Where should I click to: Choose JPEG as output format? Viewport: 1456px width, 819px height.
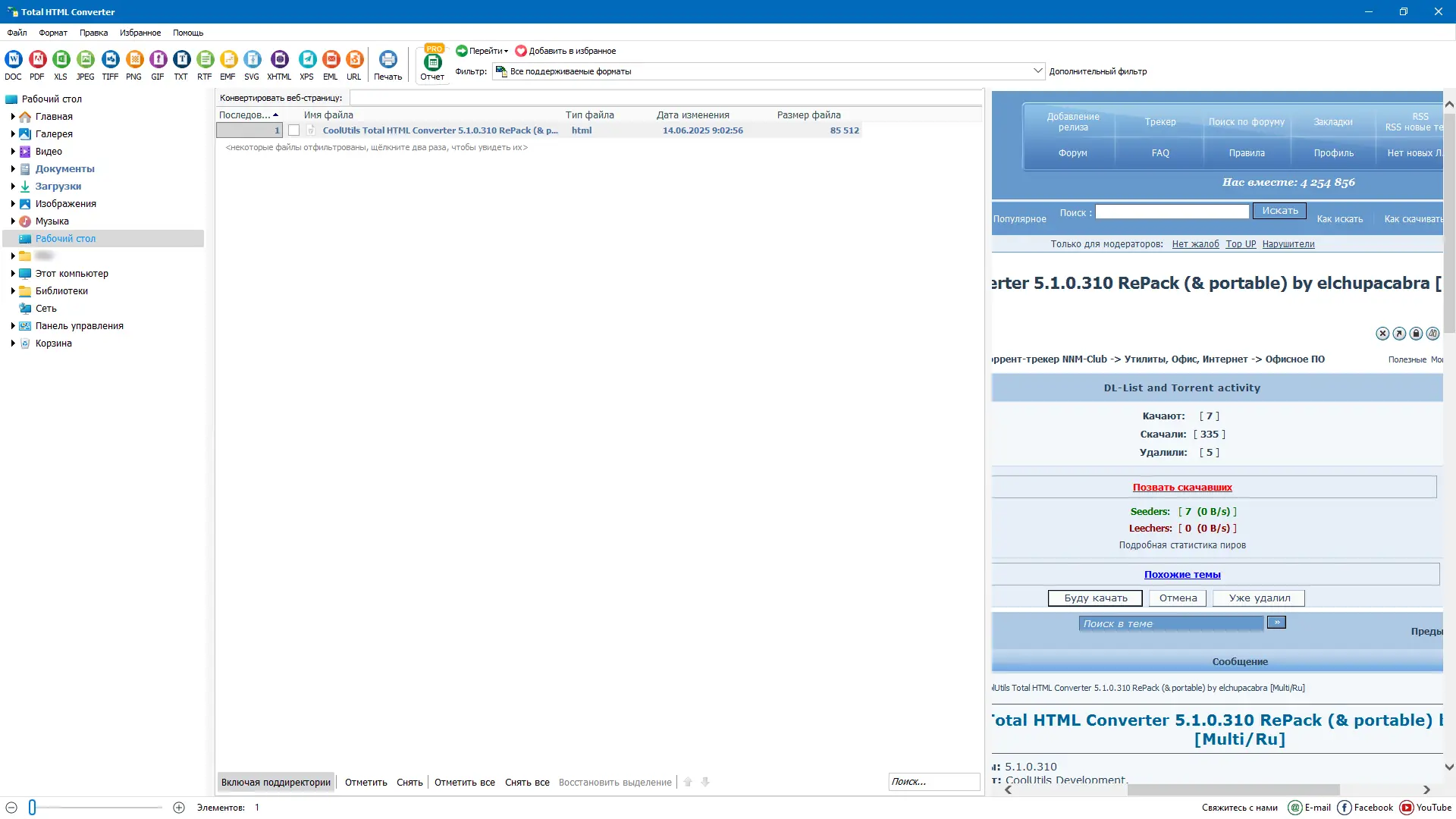pyautogui.click(x=85, y=64)
